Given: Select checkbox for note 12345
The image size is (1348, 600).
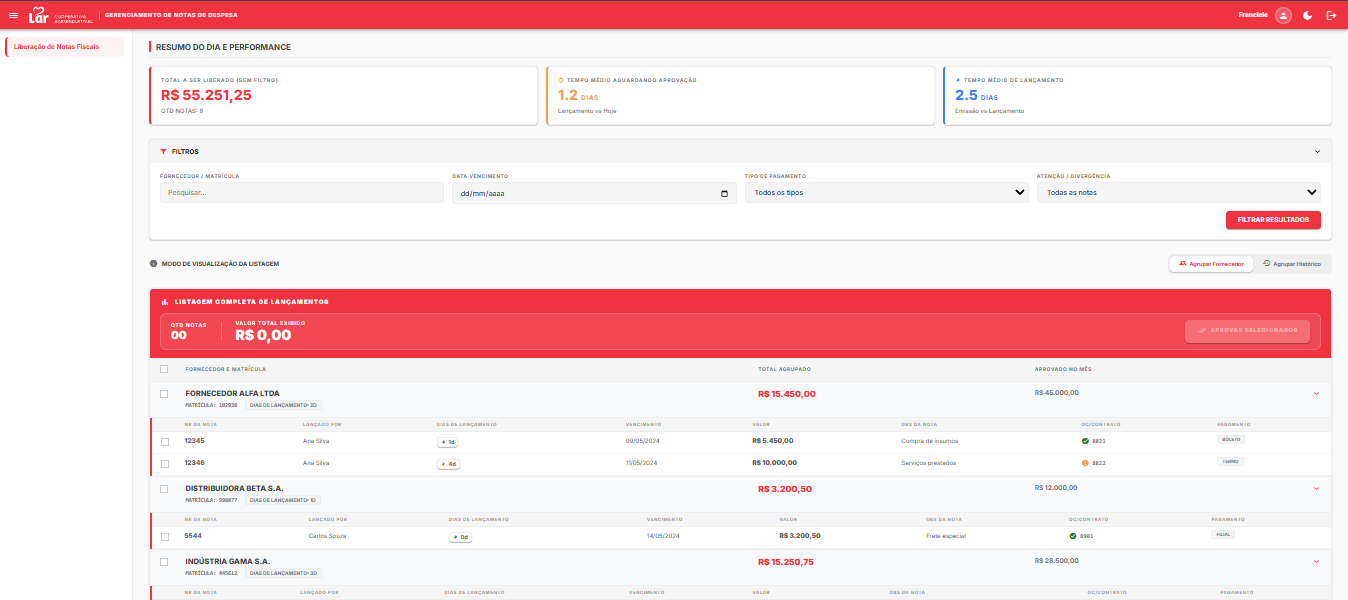Looking at the screenshot, I should tap(165, 442).
